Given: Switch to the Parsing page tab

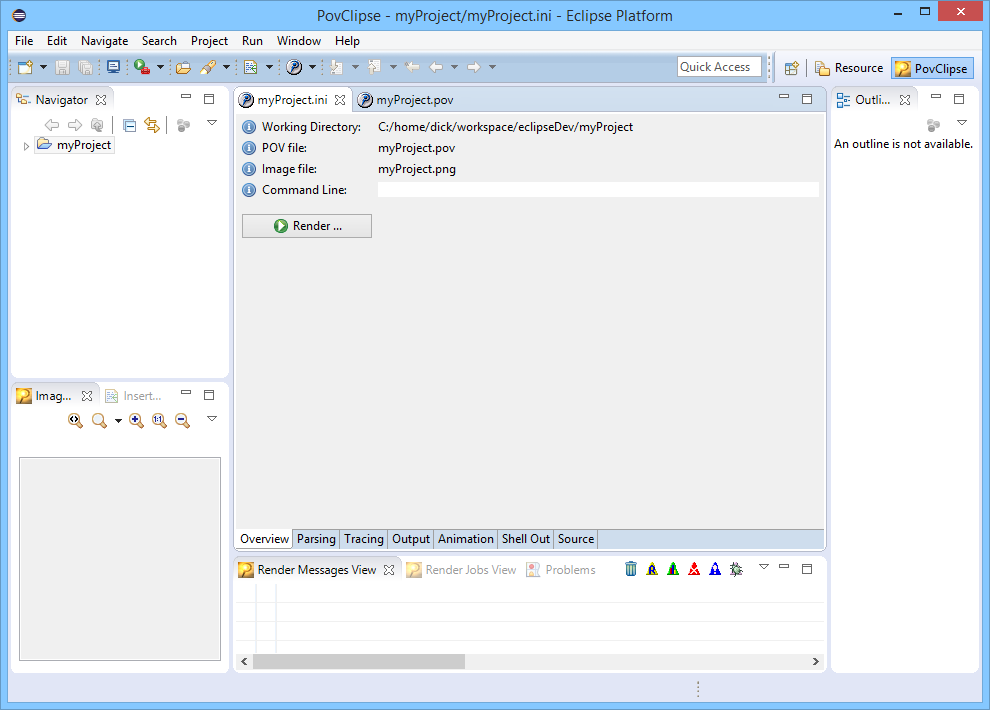Looking at the screenshot, I should (316, 539).
